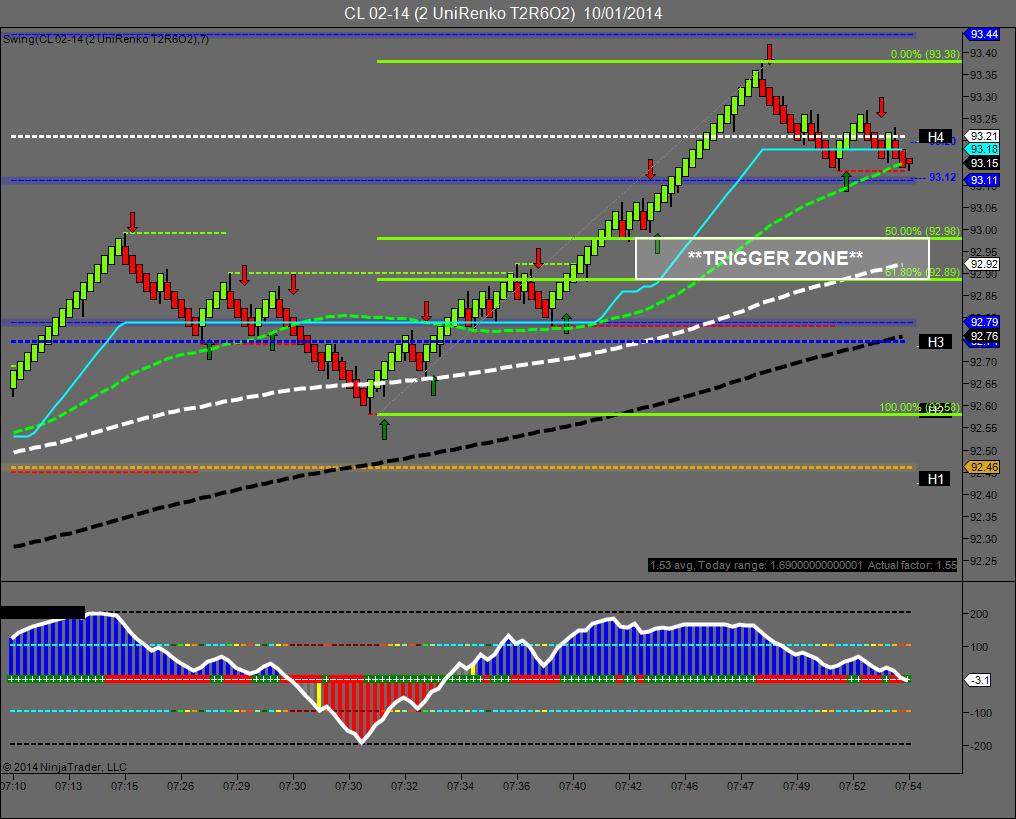Select the 92.65 price axis label
Image resolution: width=1016 pixels, height=819 pixels.
[x=983, y=384]
